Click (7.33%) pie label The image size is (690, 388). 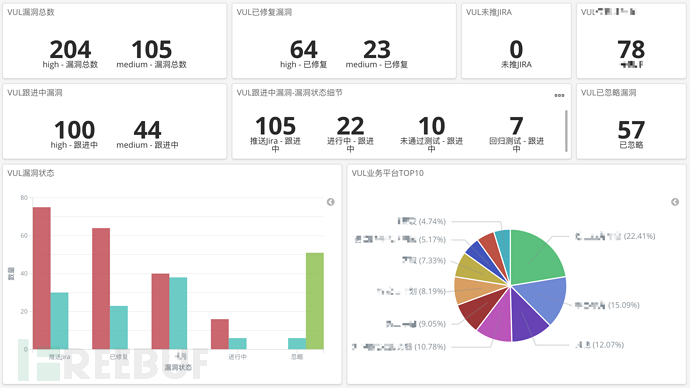432,260
